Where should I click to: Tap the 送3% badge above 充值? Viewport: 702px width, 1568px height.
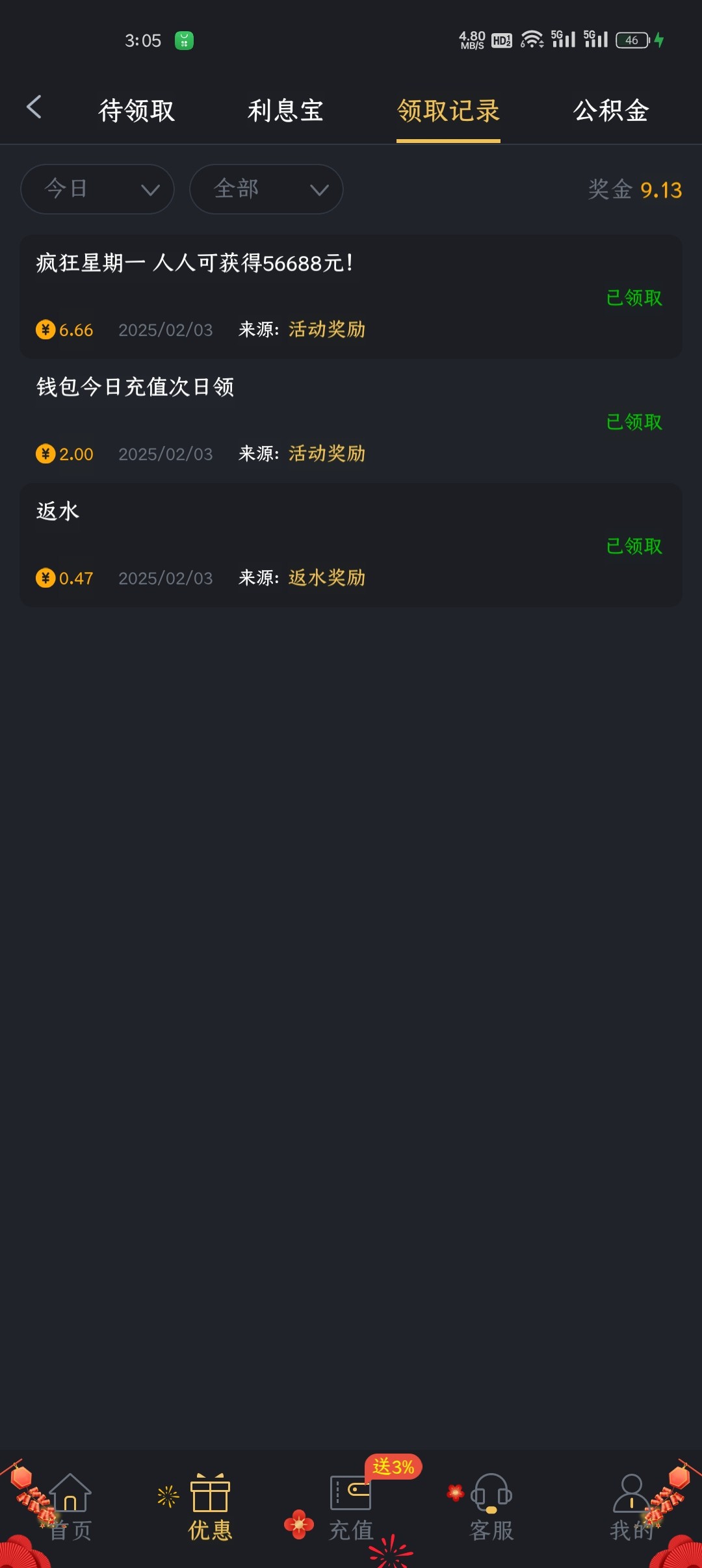coord(393,1467)
